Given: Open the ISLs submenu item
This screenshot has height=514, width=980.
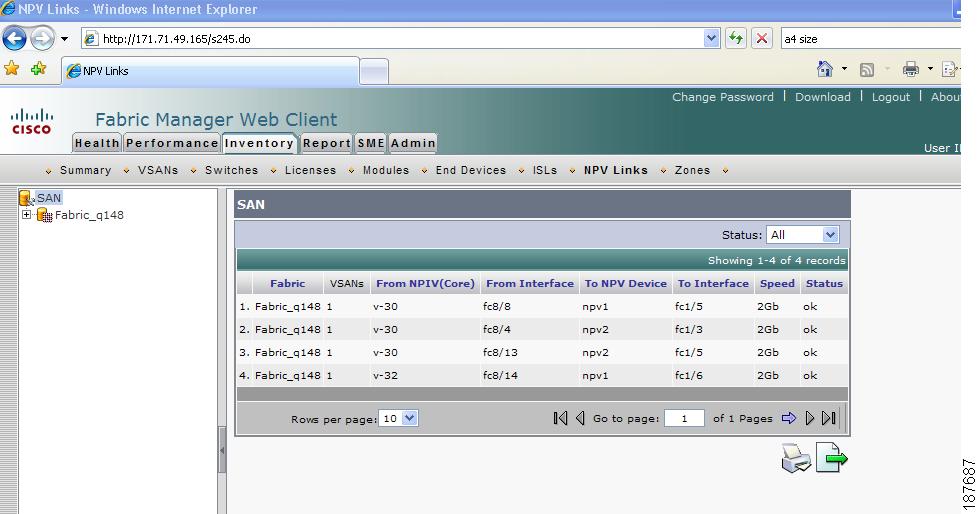Looking at the screenshot, I should click(x=544, y=170).
